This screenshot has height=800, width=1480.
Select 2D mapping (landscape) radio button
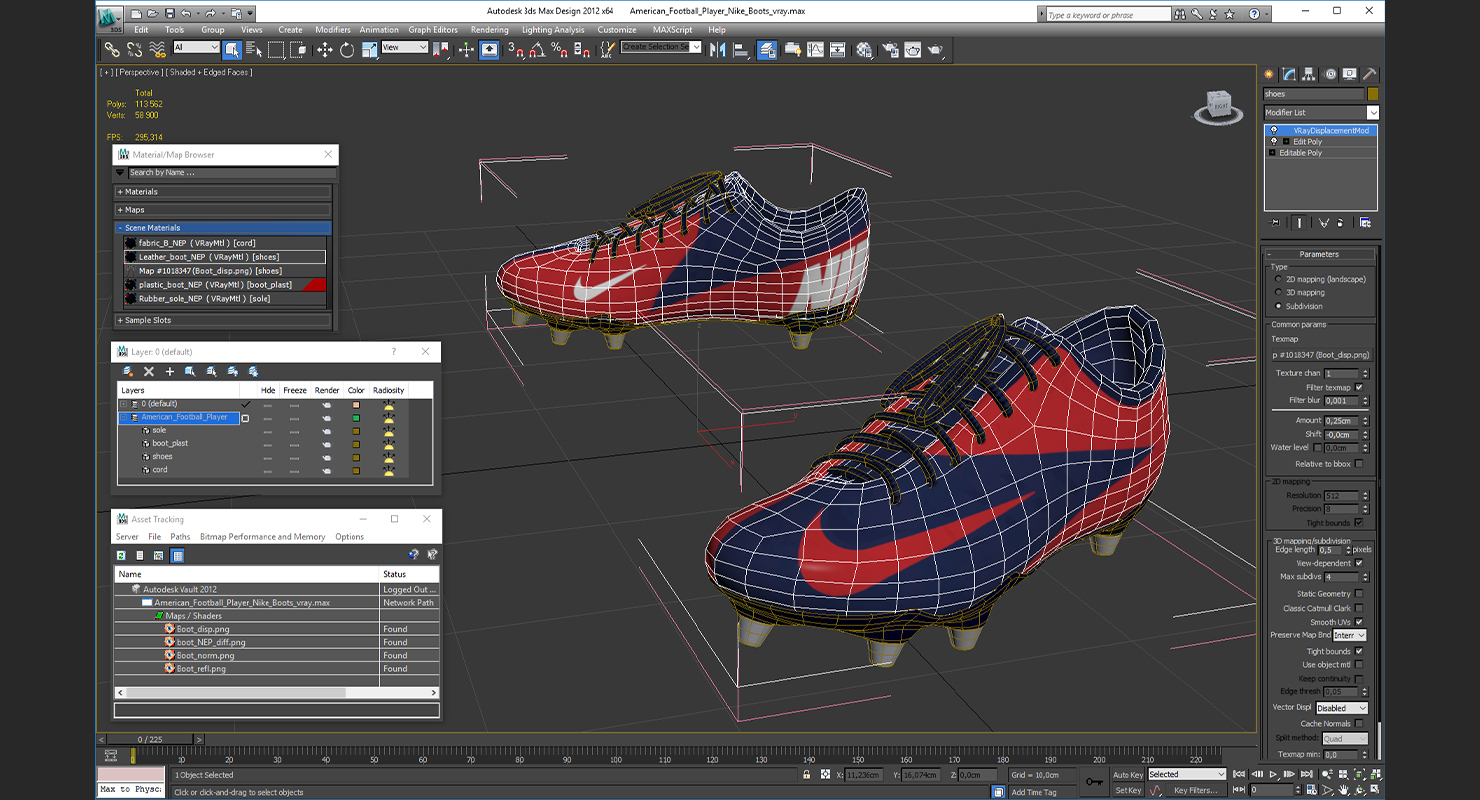coord(1278,279)
